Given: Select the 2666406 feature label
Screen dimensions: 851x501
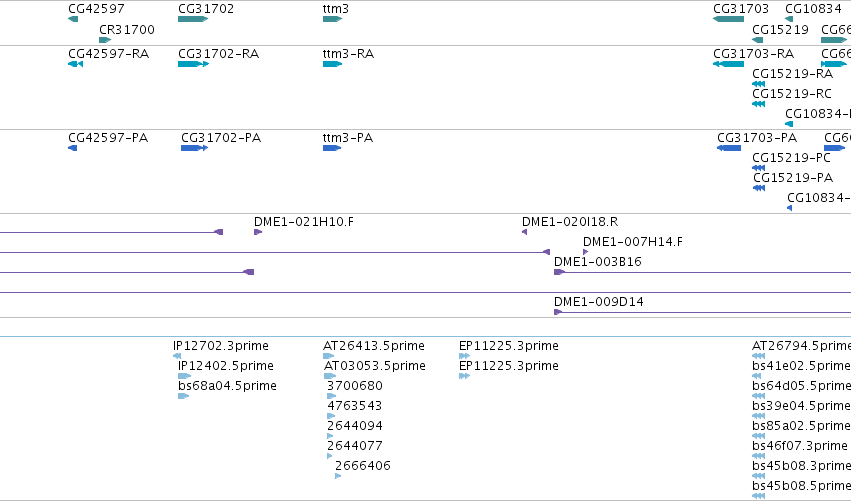Looking at the screenshot, I should point(363,466).
